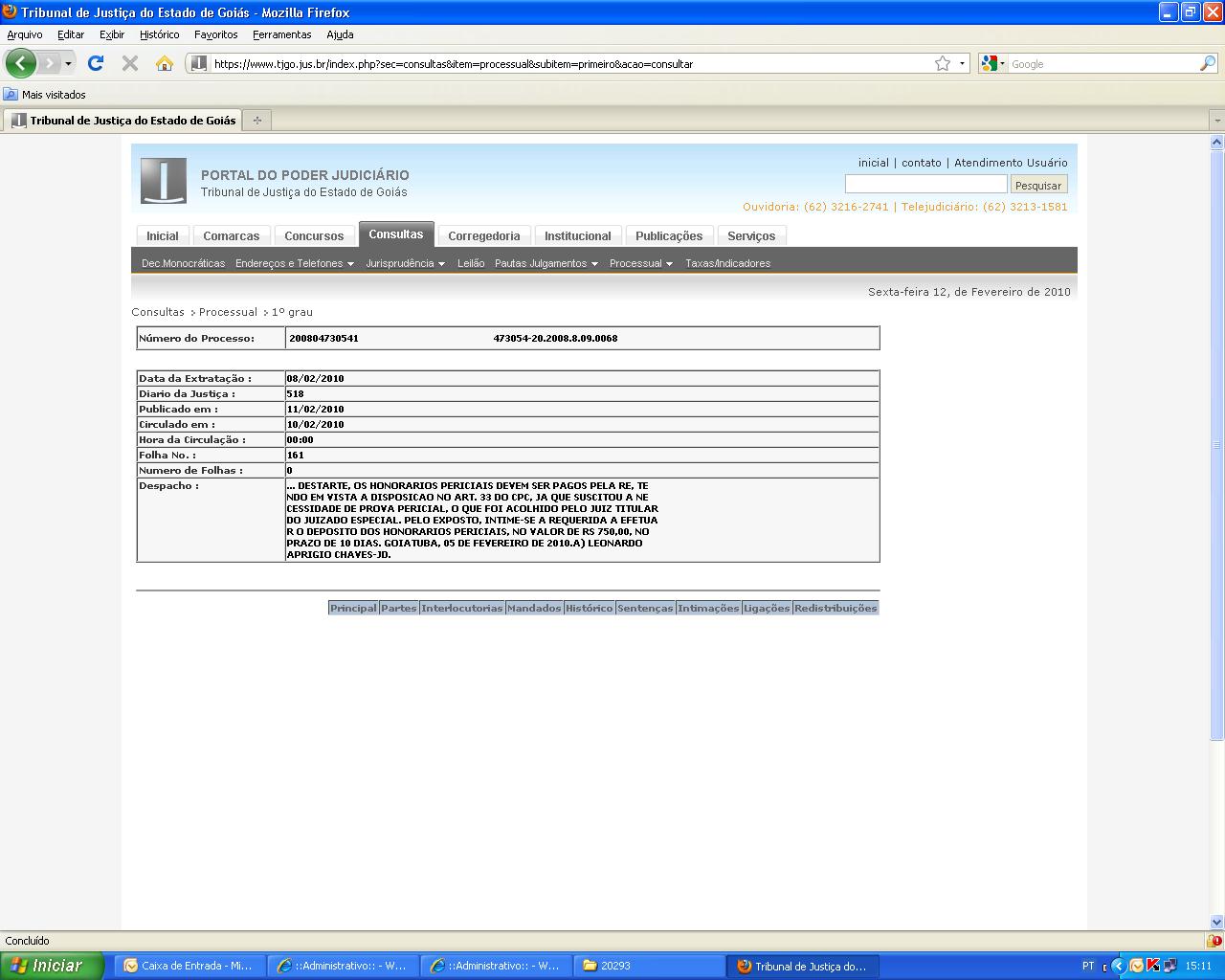The width and height of the screenshot is (1225, 980).
Task: Bookmark this page with star icon
Action: [x=943, y=63]
